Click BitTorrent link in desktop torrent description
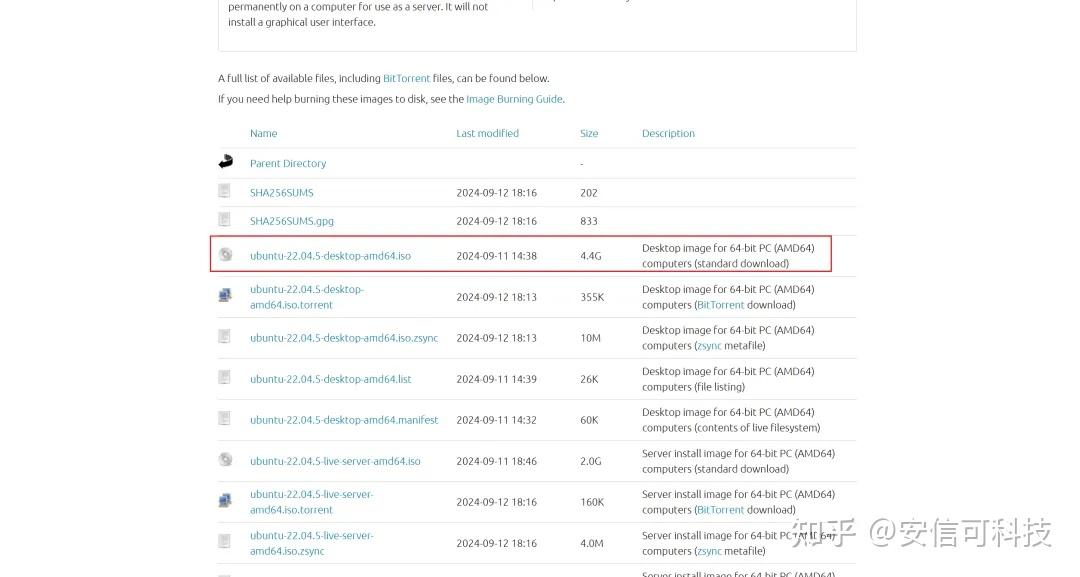1080x577 pixels. coord(720,305)
